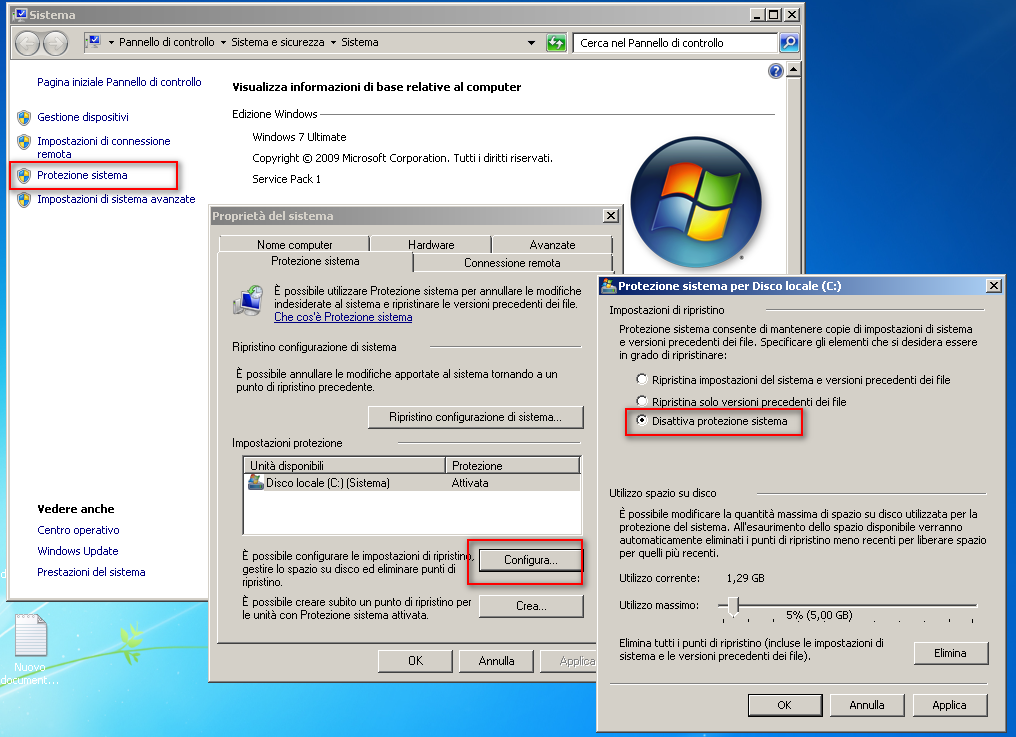Open Gestione dispositivi link
The image size is (1016, 737).
(x=83, y=117)
